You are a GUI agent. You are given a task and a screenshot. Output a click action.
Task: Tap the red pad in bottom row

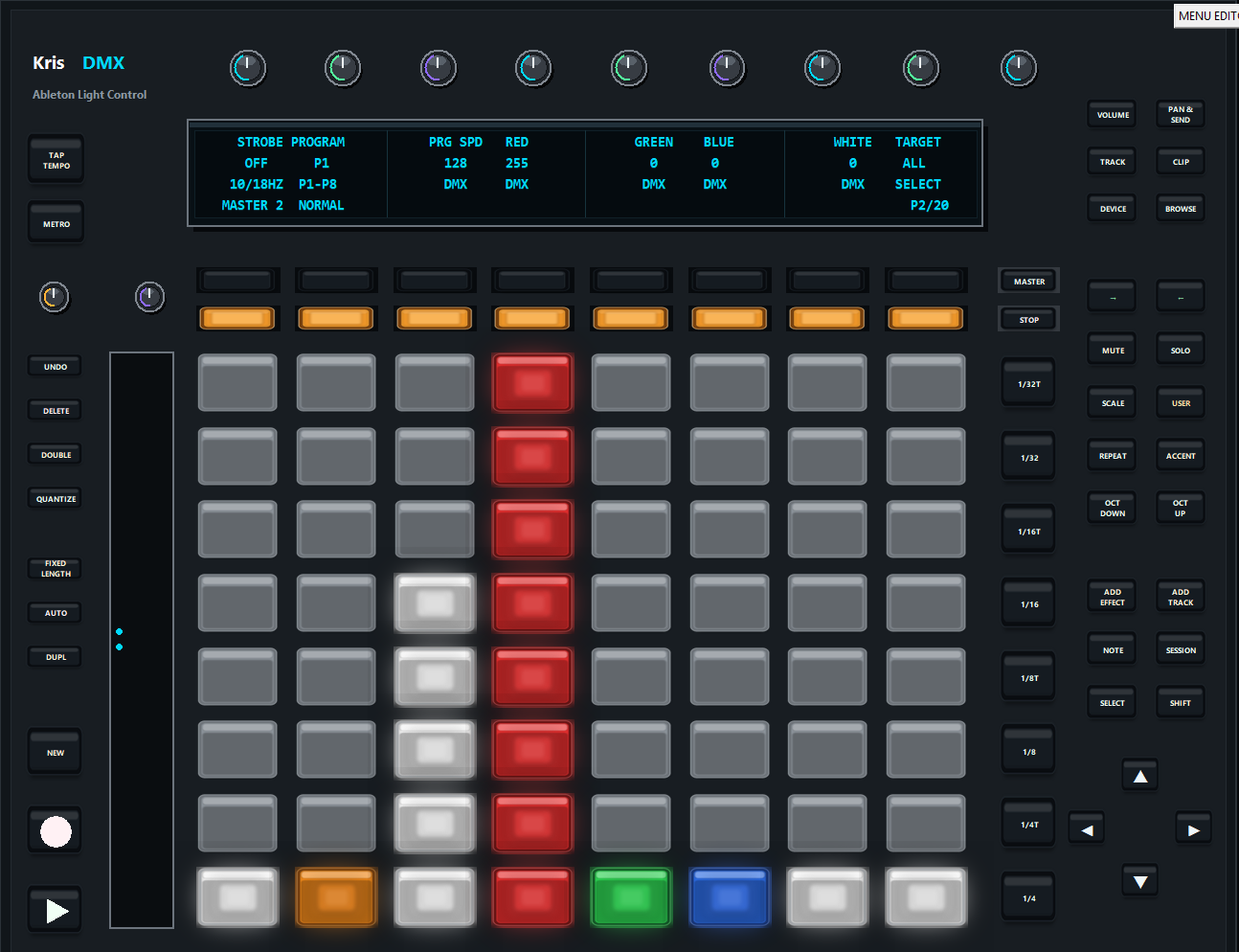tap(532, 896)
